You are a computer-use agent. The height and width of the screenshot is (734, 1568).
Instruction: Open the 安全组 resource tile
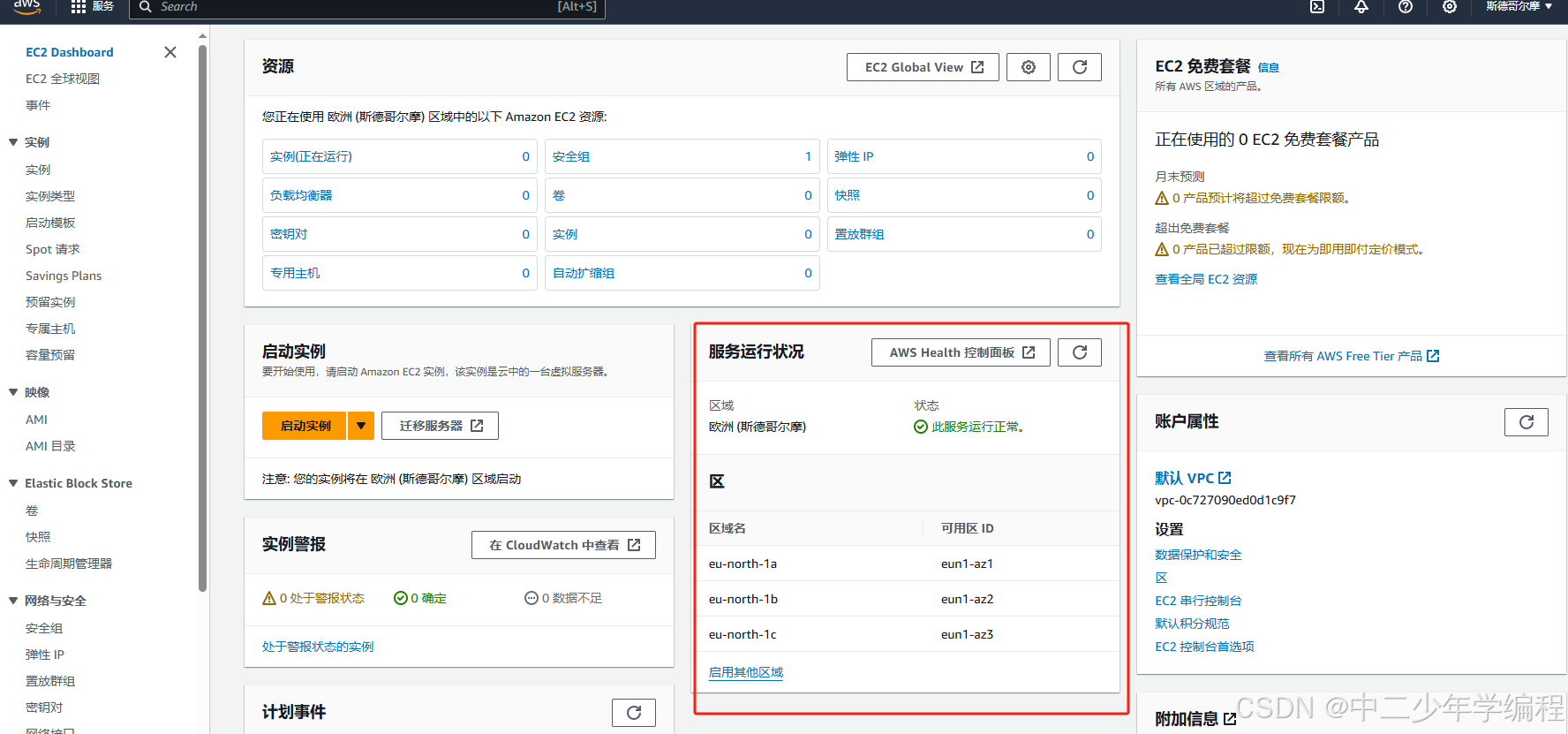point(682,156)
